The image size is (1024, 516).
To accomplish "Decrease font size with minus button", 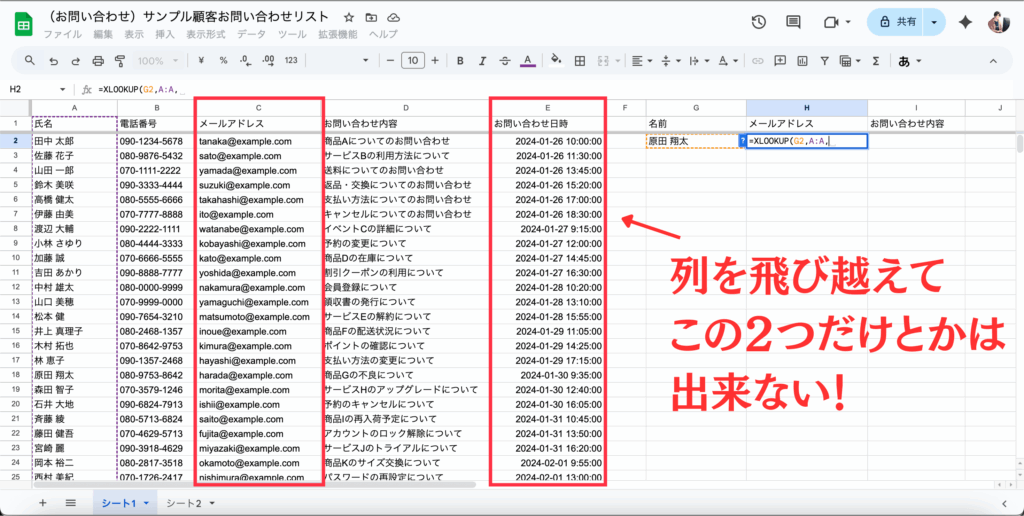I will [x=391, y=61].
